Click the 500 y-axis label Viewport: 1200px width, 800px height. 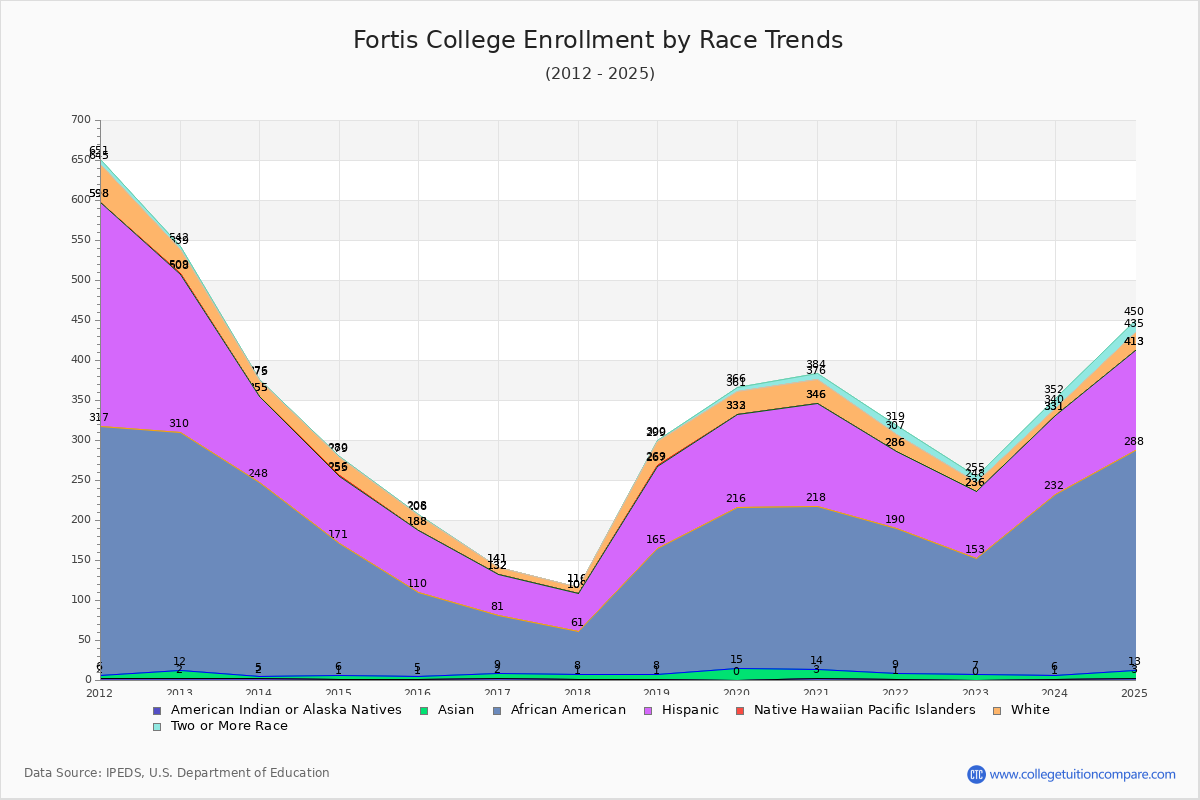tap(81, 280)
